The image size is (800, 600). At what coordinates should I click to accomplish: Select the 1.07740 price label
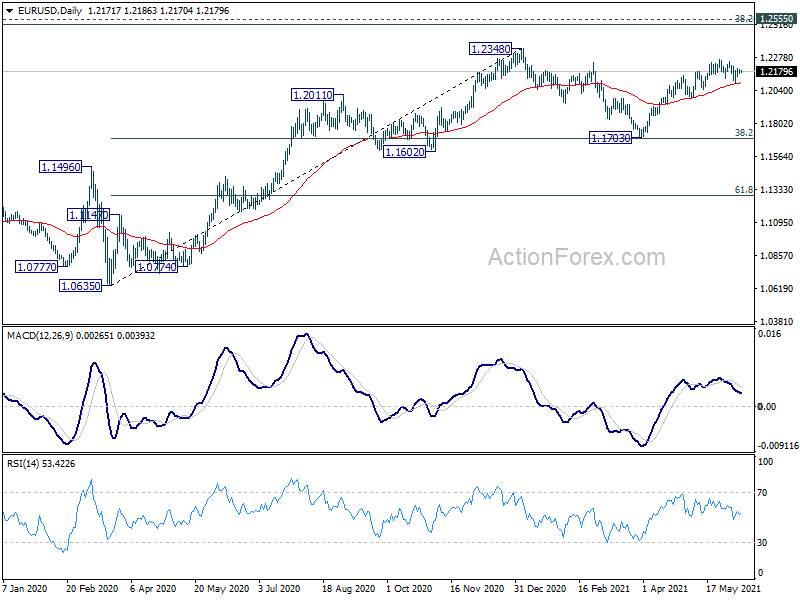point(157,267)
